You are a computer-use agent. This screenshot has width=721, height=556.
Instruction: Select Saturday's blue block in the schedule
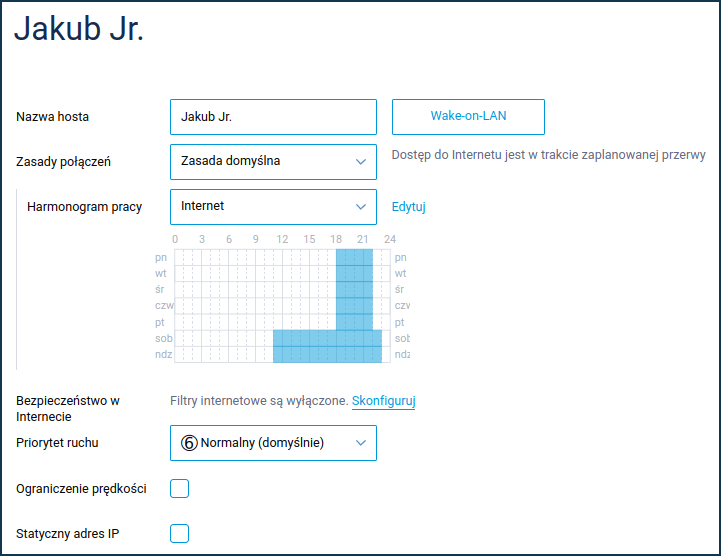coord(327,338)
